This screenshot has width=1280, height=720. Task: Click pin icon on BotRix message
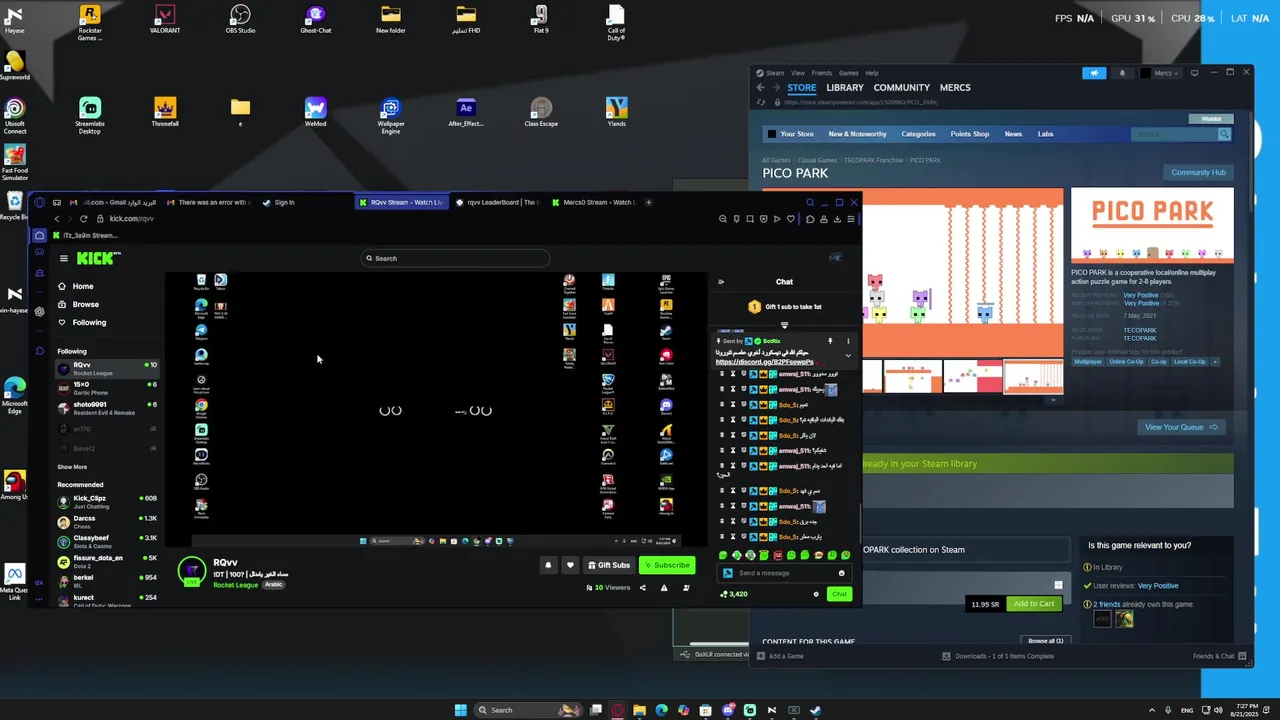point(829,341)
